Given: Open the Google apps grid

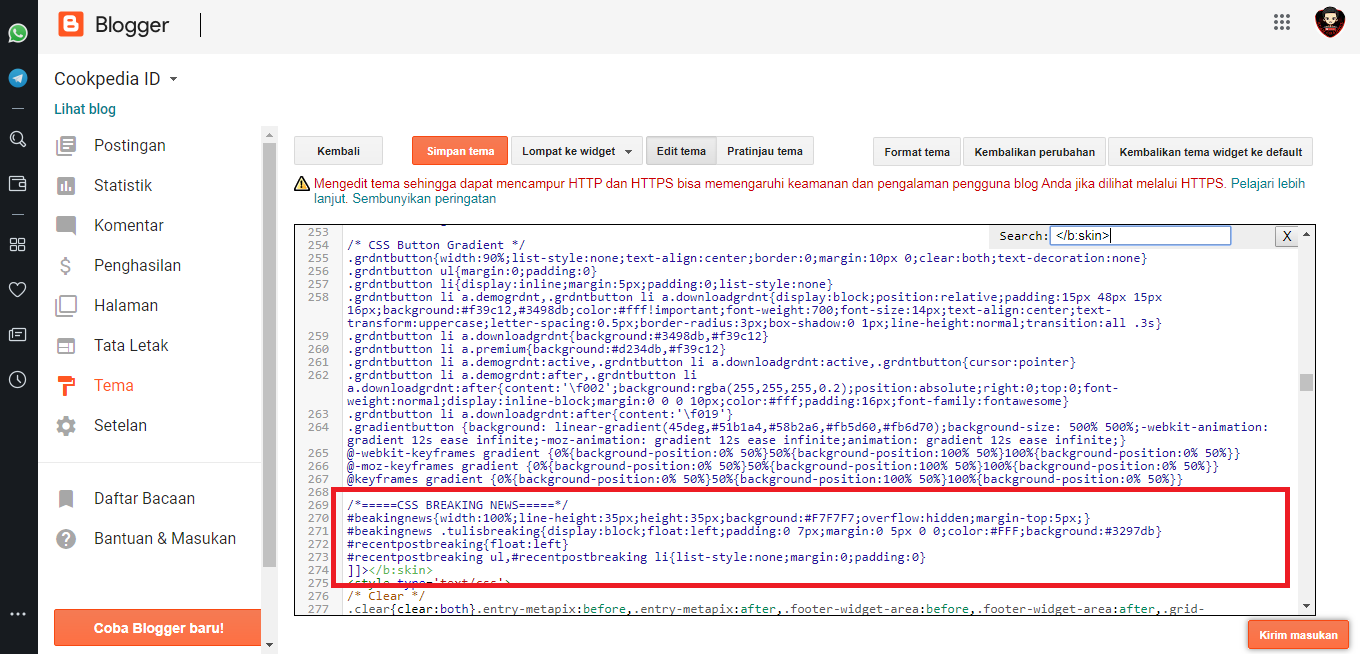Looking at the screenshot, I should pyautogui.click(x=1282, y=22).
